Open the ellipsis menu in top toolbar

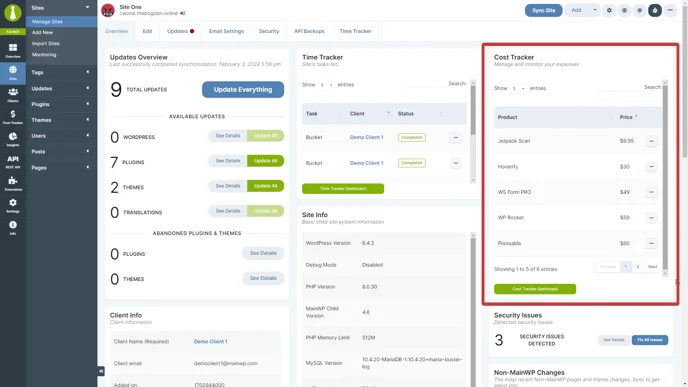(670, 10)
